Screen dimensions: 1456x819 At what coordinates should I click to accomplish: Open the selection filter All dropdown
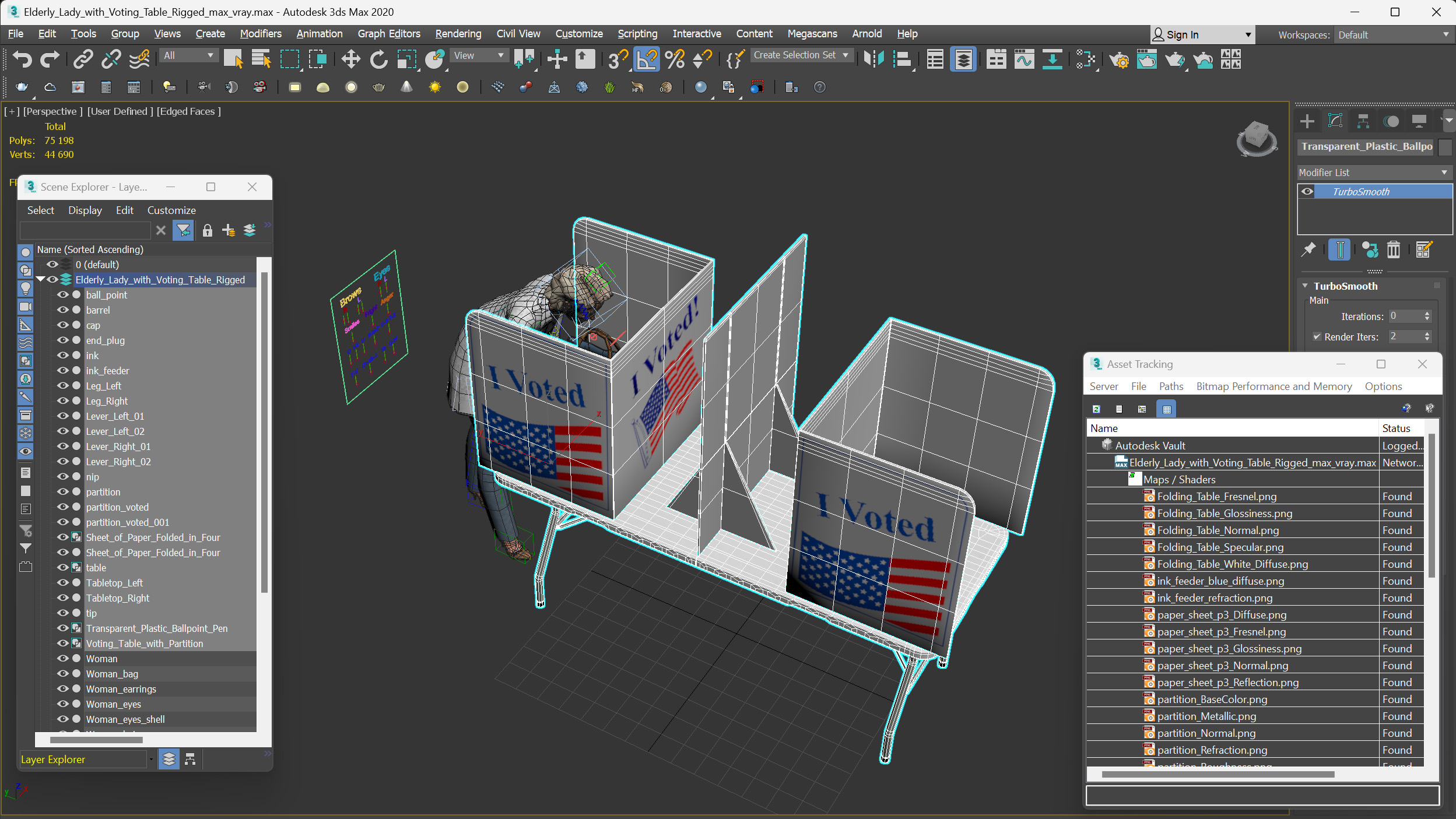point(189,55)
